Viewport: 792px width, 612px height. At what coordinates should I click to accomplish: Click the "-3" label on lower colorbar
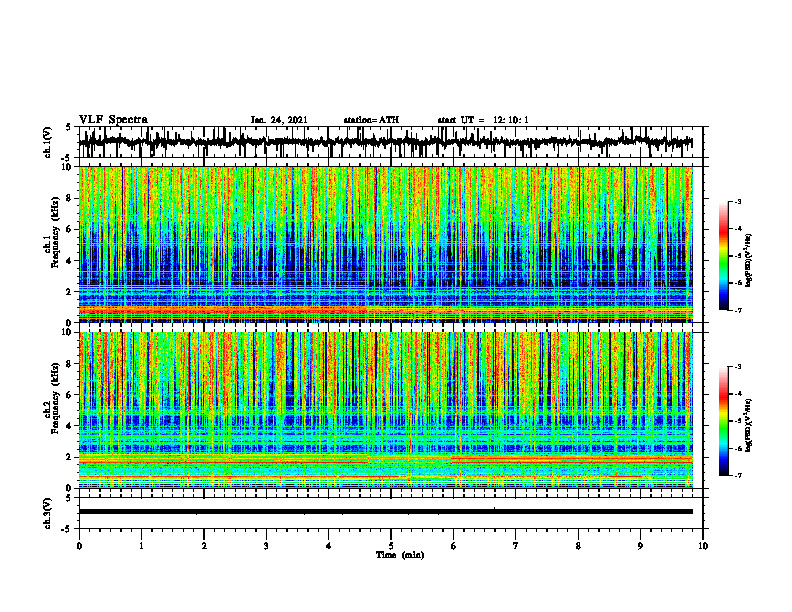[738, 367]
